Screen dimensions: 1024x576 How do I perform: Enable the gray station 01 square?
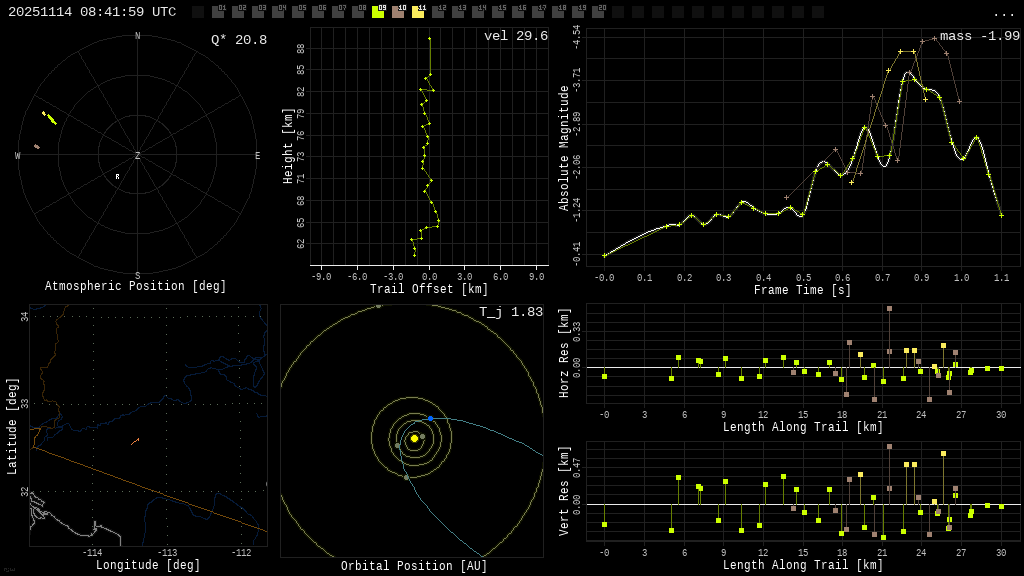pos(218,12)
